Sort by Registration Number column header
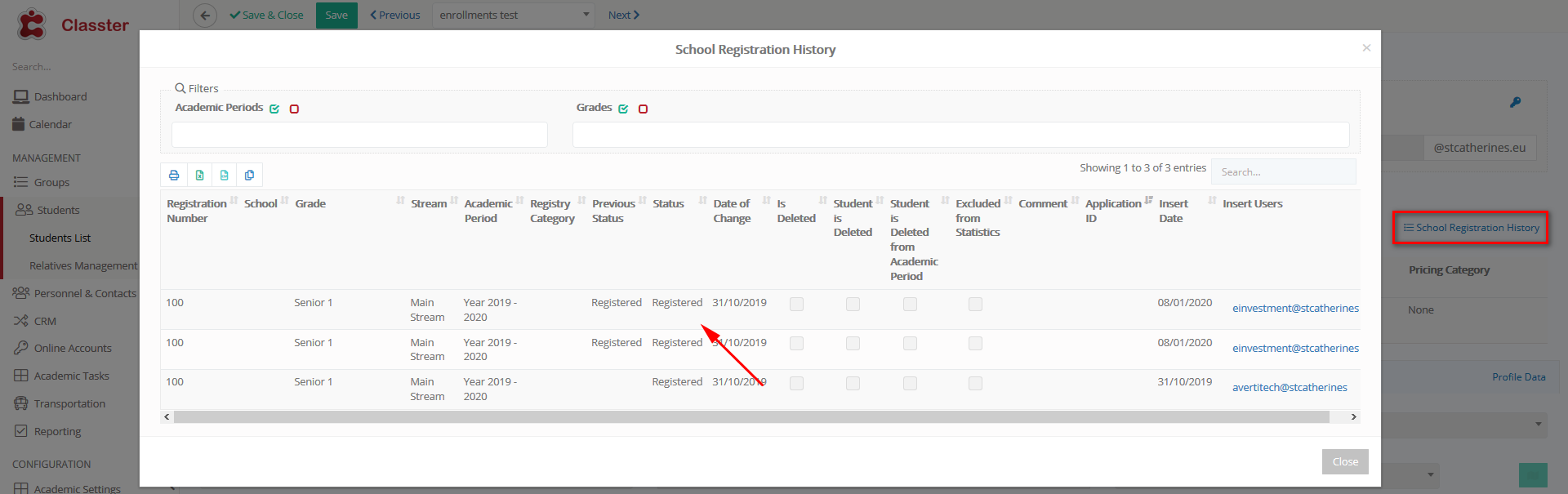The height and width of the screenshot is (494, 1568). (197, 211)
